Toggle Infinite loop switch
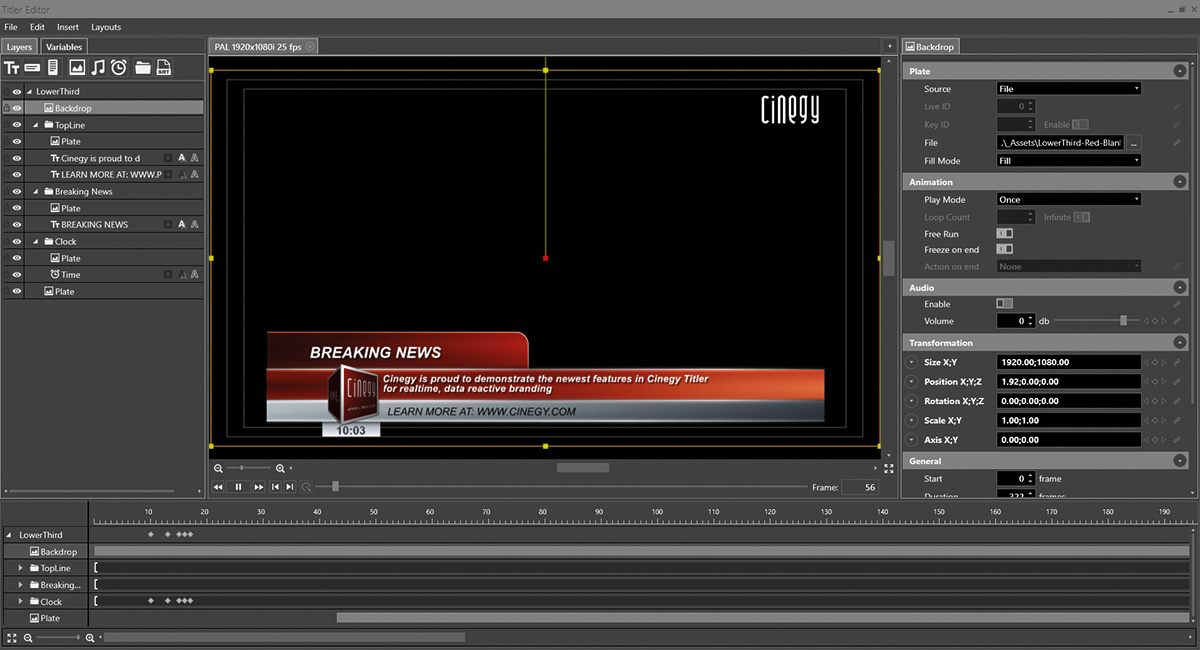Screen dimensions: 1200x650 (x=1081, y=217)
